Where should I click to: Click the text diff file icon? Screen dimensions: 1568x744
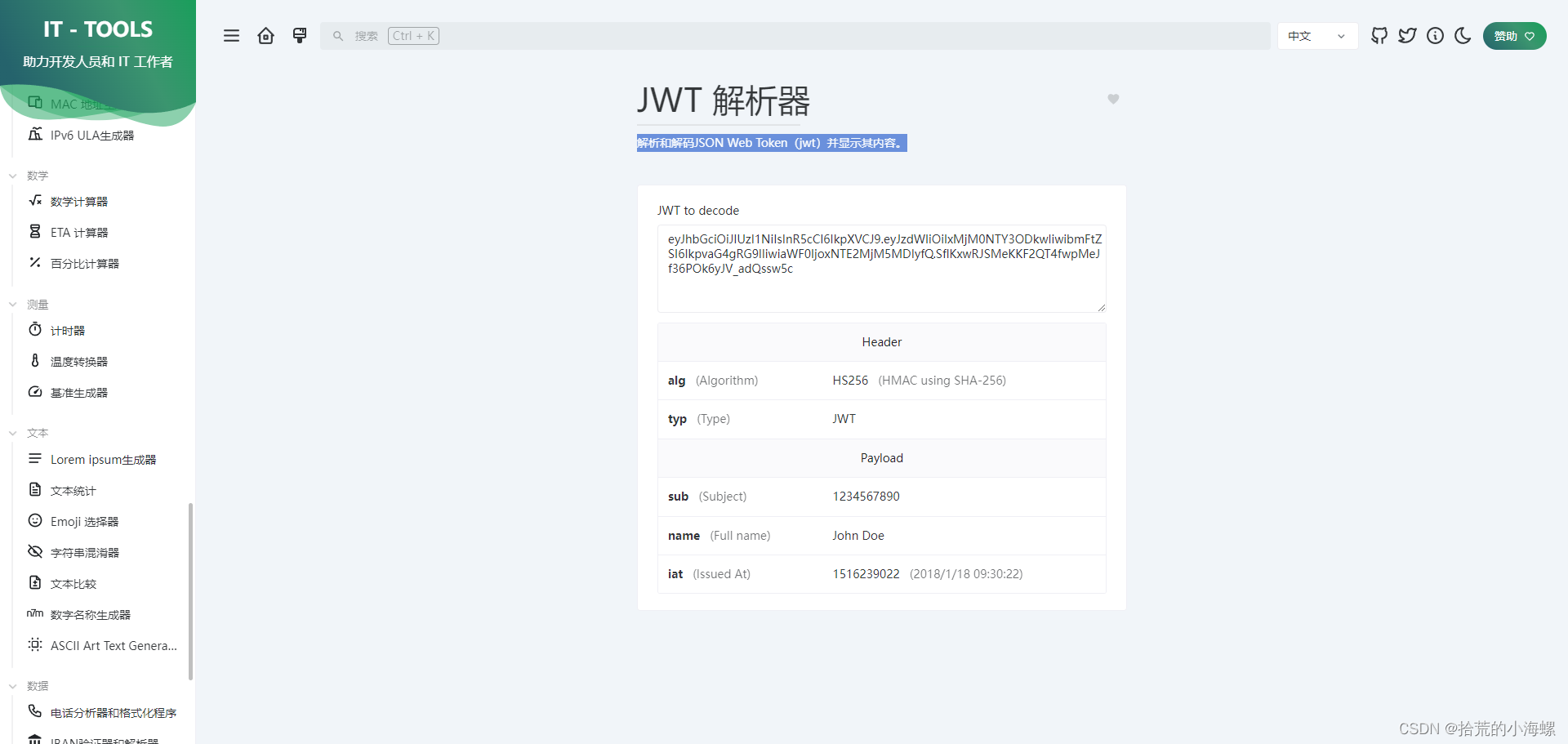[x=35, y=582]
